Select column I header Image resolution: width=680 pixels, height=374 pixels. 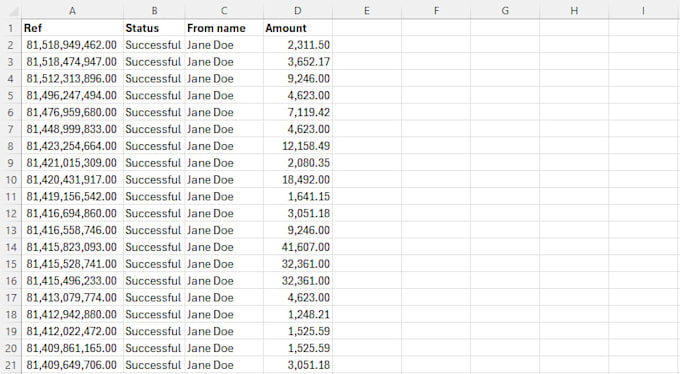click(643, 10)
